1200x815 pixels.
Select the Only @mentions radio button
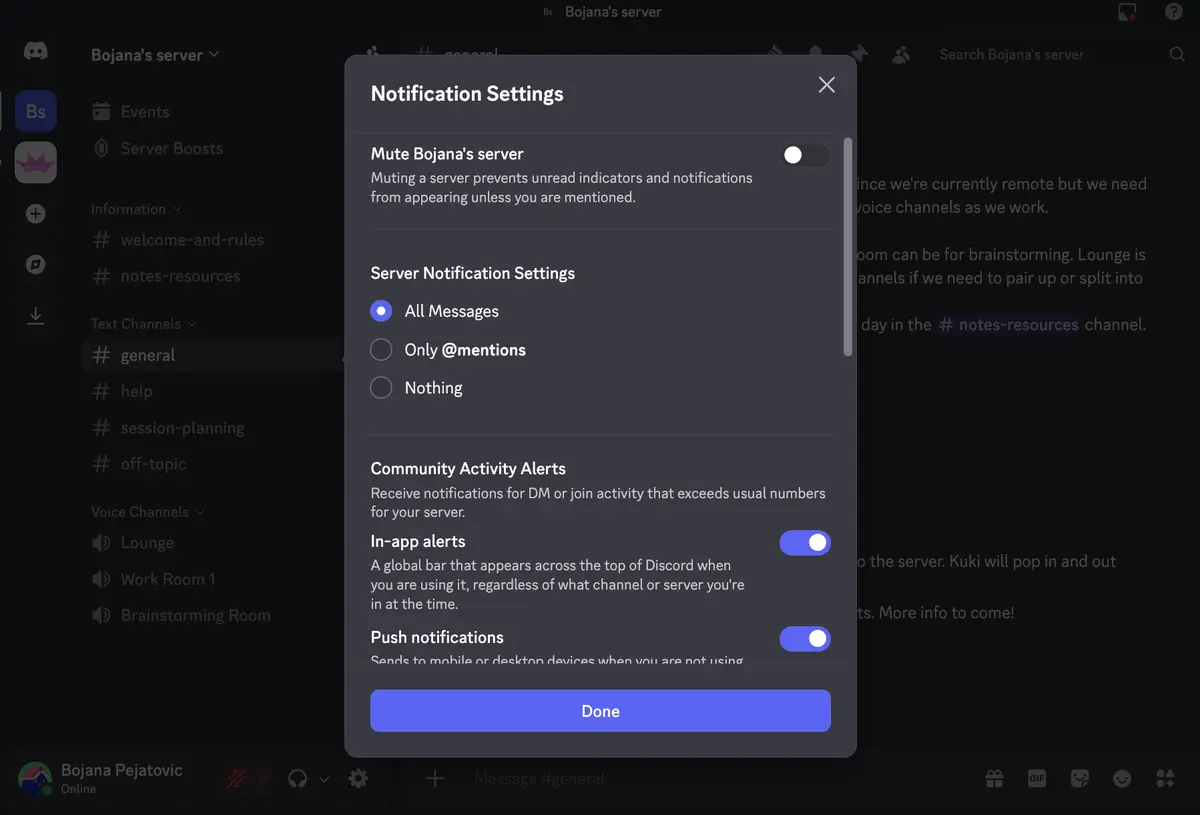point(381,349)
